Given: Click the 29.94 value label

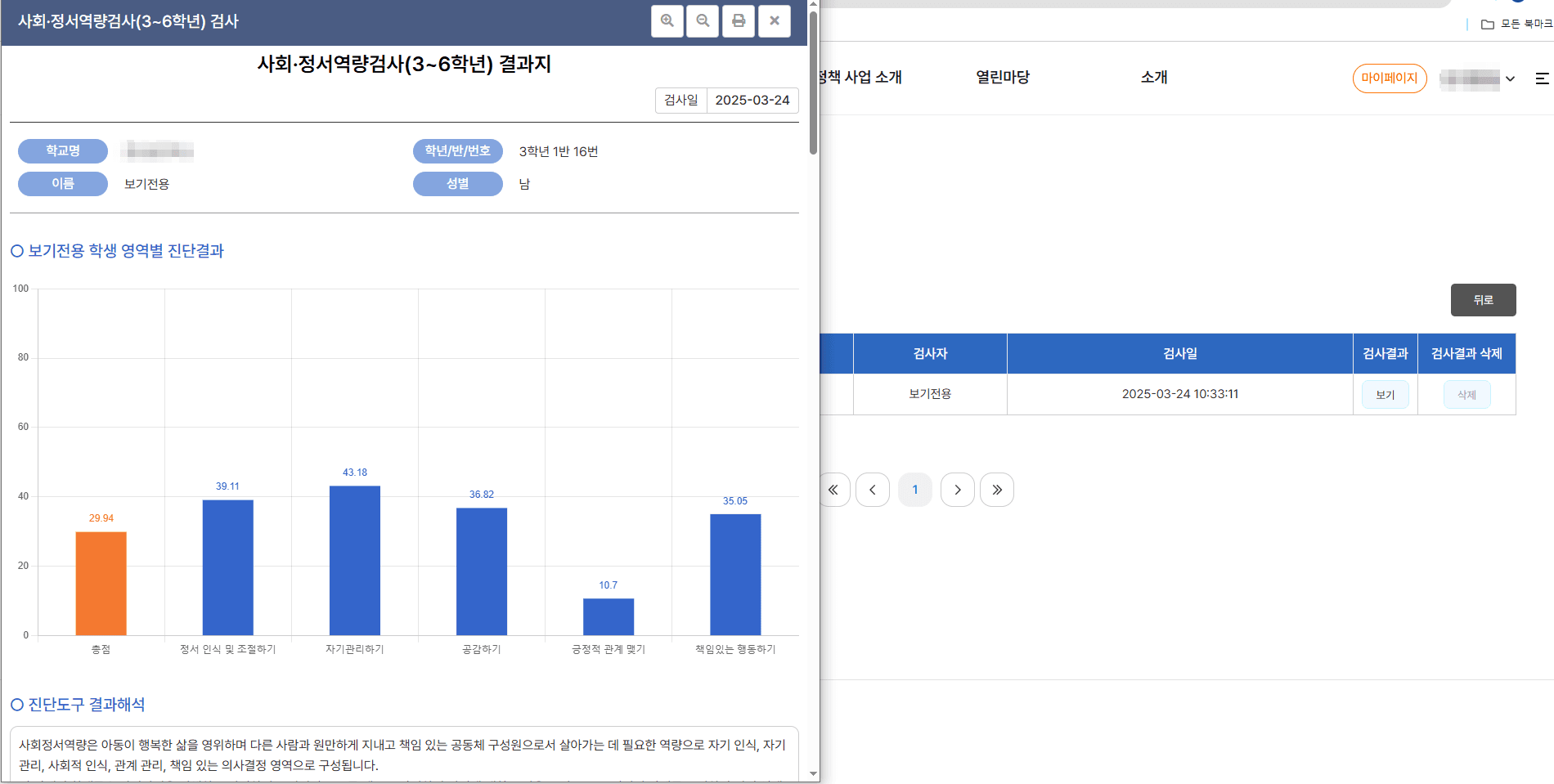Looking at the screenshot, I should [x=101, y=518].
